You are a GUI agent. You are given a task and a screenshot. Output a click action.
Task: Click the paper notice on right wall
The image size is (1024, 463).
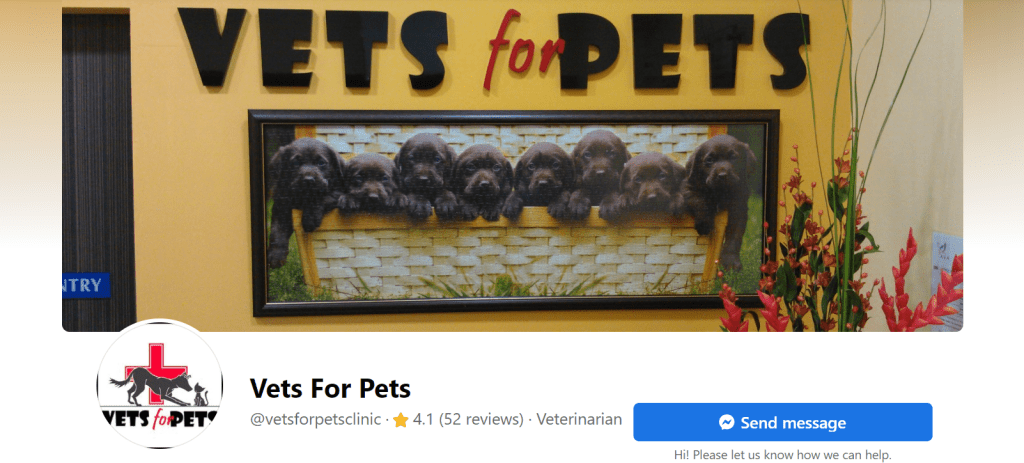[947, 280]
